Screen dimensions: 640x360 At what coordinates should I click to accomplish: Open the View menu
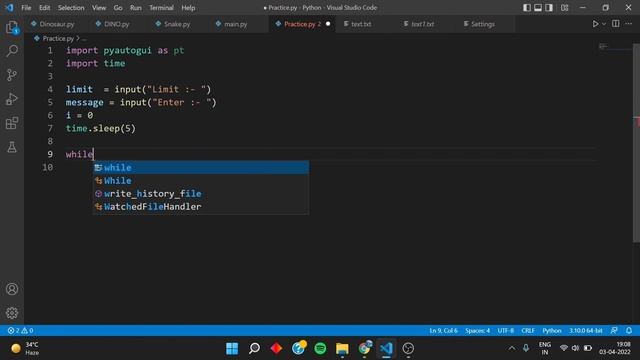tap(99, 8)
